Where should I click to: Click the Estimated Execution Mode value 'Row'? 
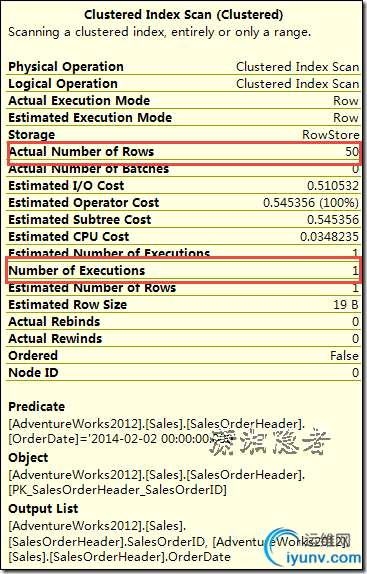point(345,118)
